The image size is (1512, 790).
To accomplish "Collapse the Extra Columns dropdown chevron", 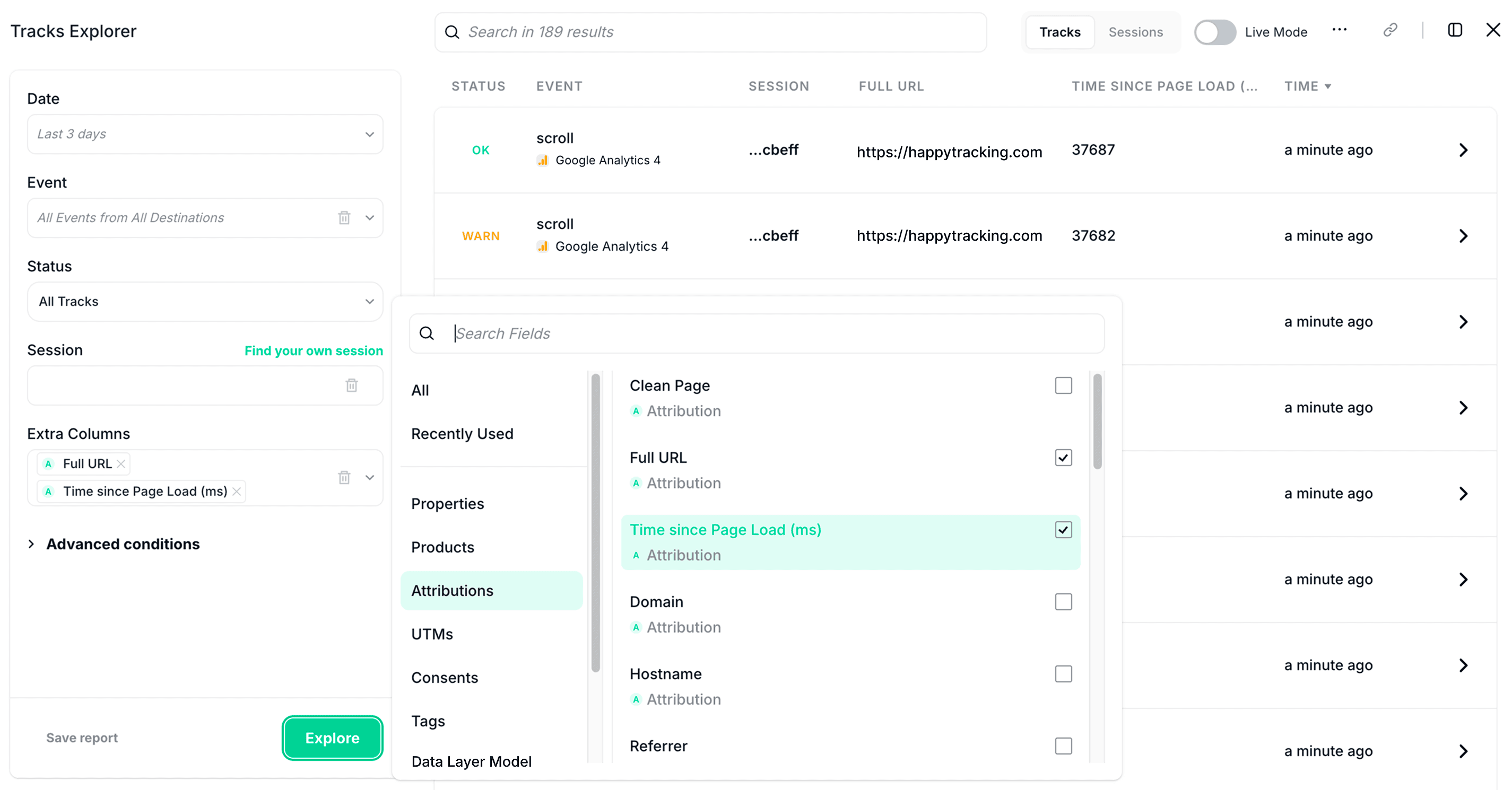I will point(370,477).
